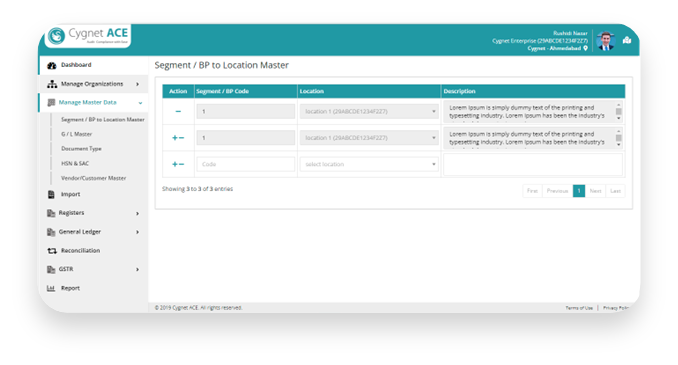Click first row Segment / BP Code field
678x365 pixels.
pos(246,112)
